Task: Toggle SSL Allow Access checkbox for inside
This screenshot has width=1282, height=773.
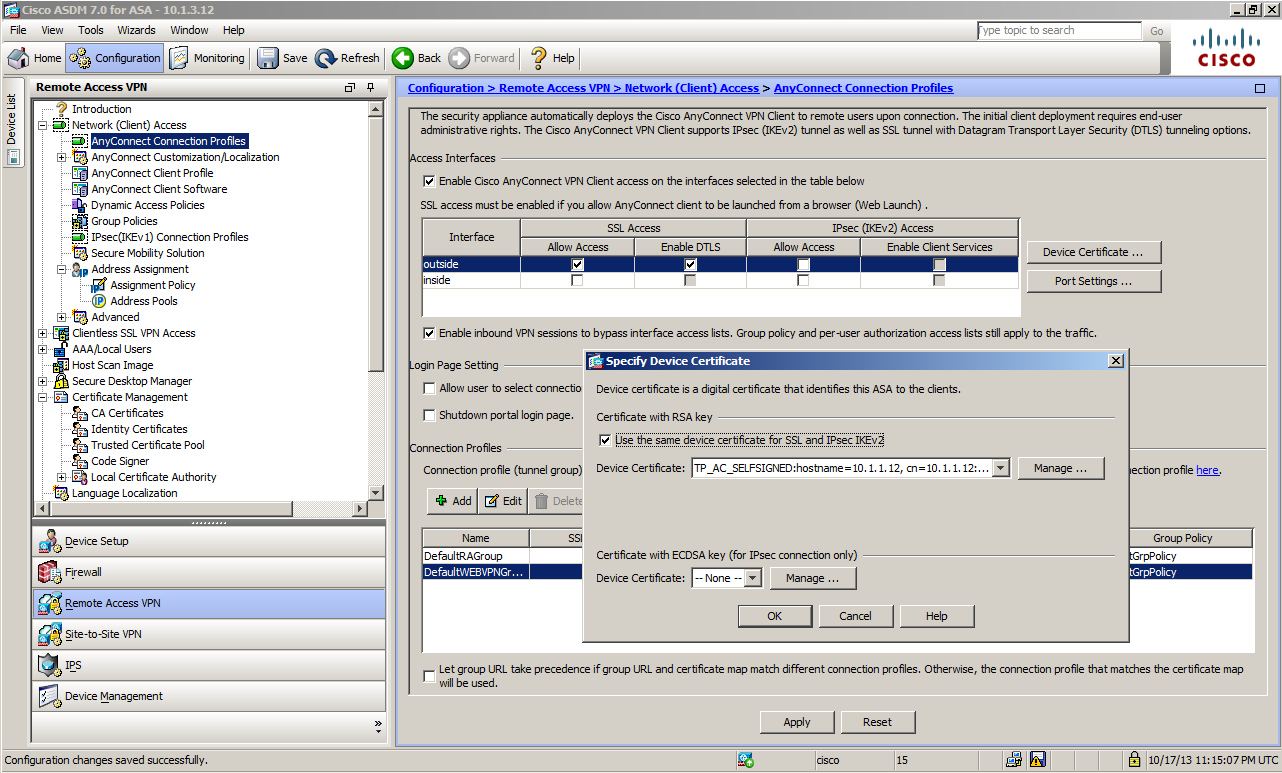Action: click(x=577, y=280)
